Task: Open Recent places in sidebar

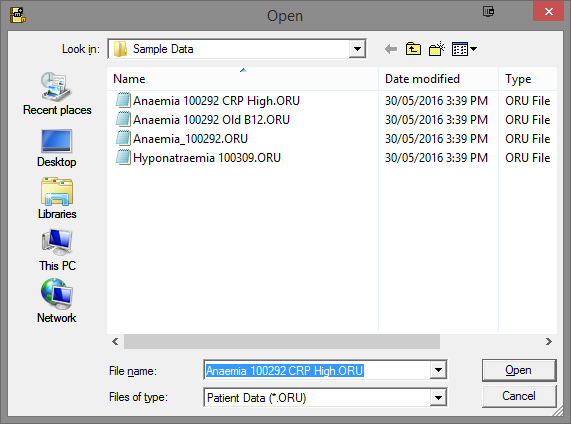Action: pyautogui.click(x=57, y=94)
